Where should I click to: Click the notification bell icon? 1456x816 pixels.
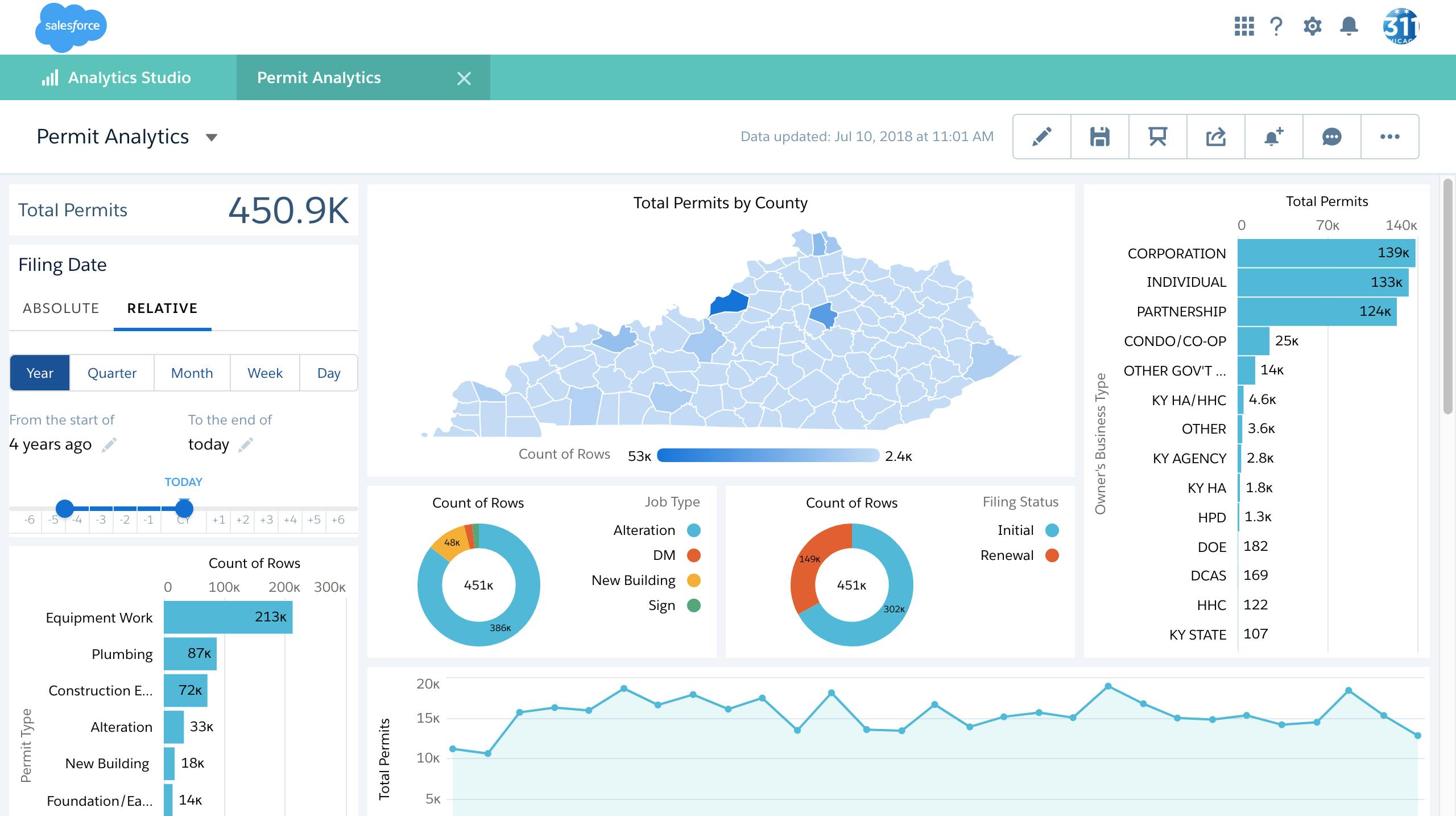click(1348, 26)
